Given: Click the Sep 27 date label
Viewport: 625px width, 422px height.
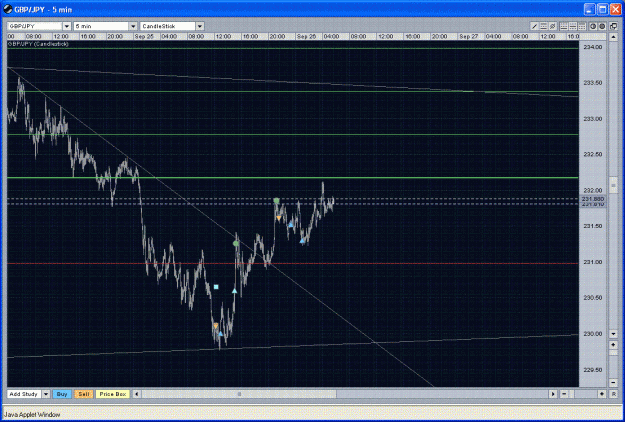Looking at the screenshot, I should tap(468, 36).
